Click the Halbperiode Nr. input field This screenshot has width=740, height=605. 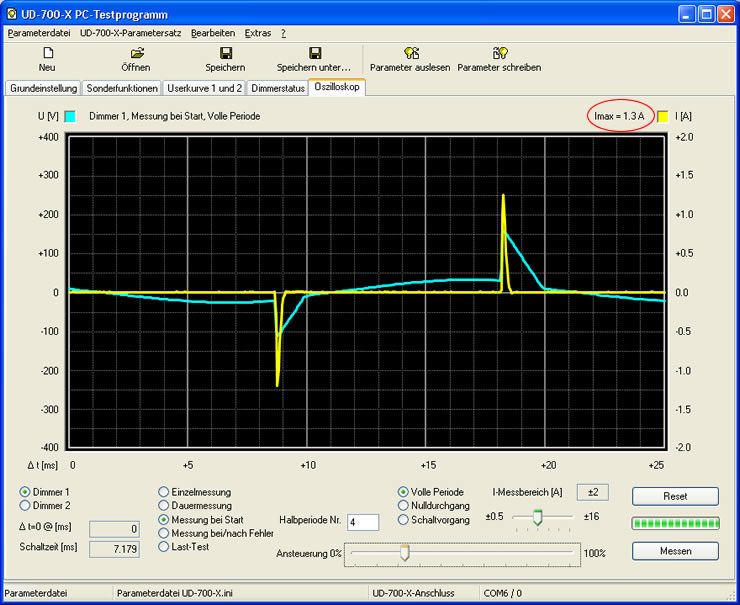[x=364, y=521]
